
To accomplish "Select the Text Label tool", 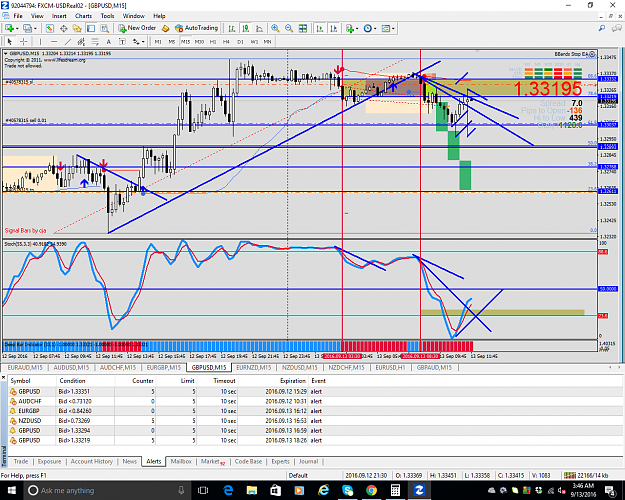I will (x=122, y=41).
